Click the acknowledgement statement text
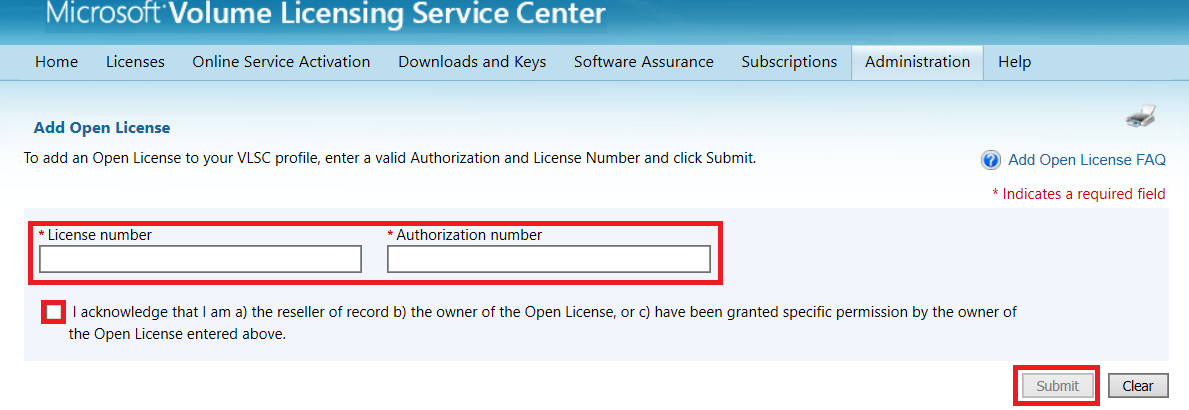The height and width of the screenshot is (410, 1189). click(543, 323)
